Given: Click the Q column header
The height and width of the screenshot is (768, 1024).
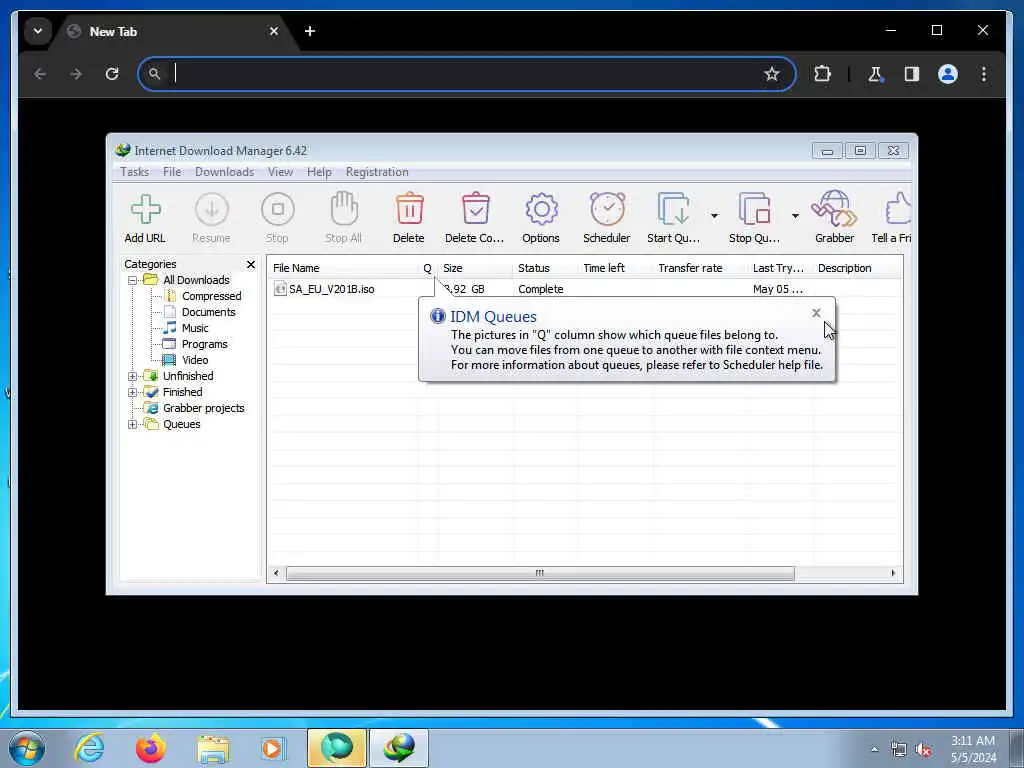Looking at the screenshot, I should click(428, 268).
